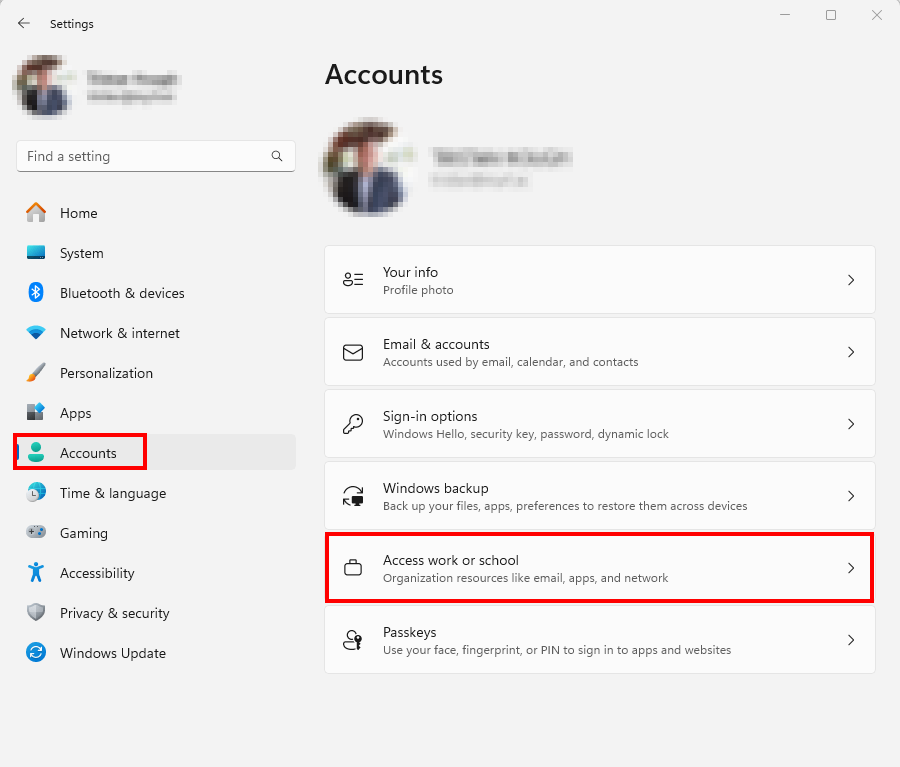Go to Gaming settings
The width and height of the screenshot is (900, 767).
click(156, 533)
